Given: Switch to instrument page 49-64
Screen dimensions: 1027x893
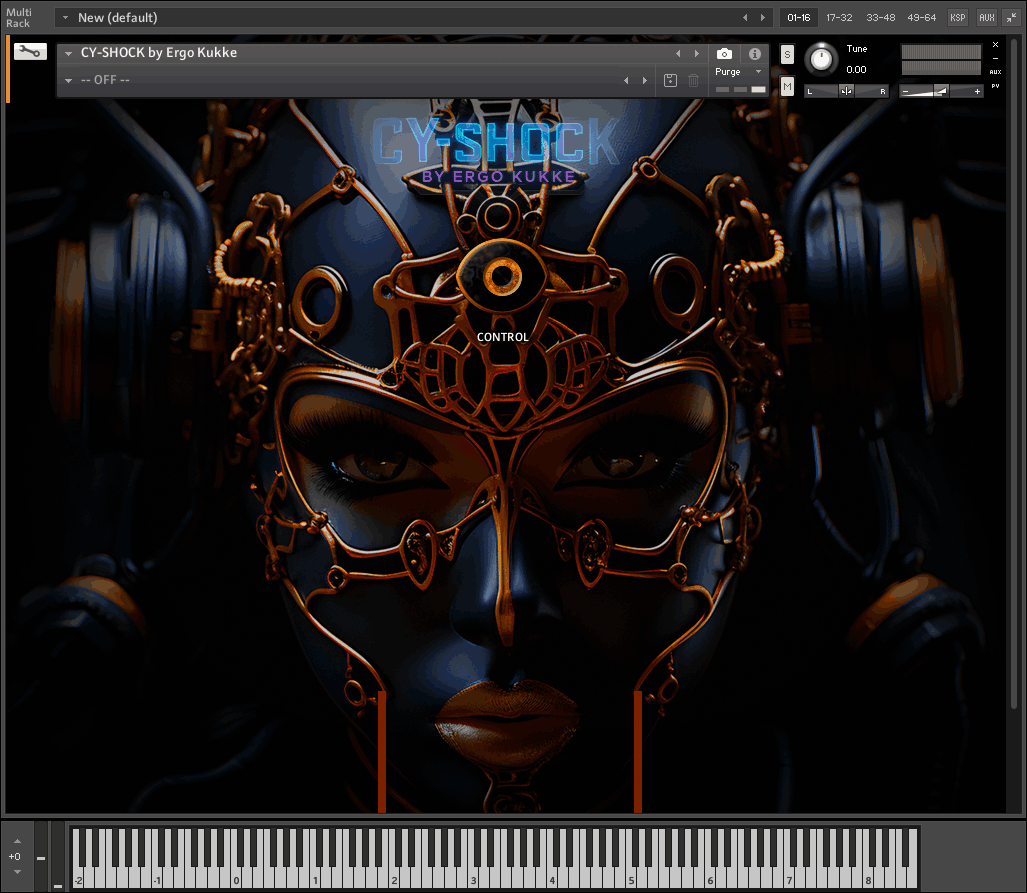Looking at the screenshot, I should pos(922,18).
